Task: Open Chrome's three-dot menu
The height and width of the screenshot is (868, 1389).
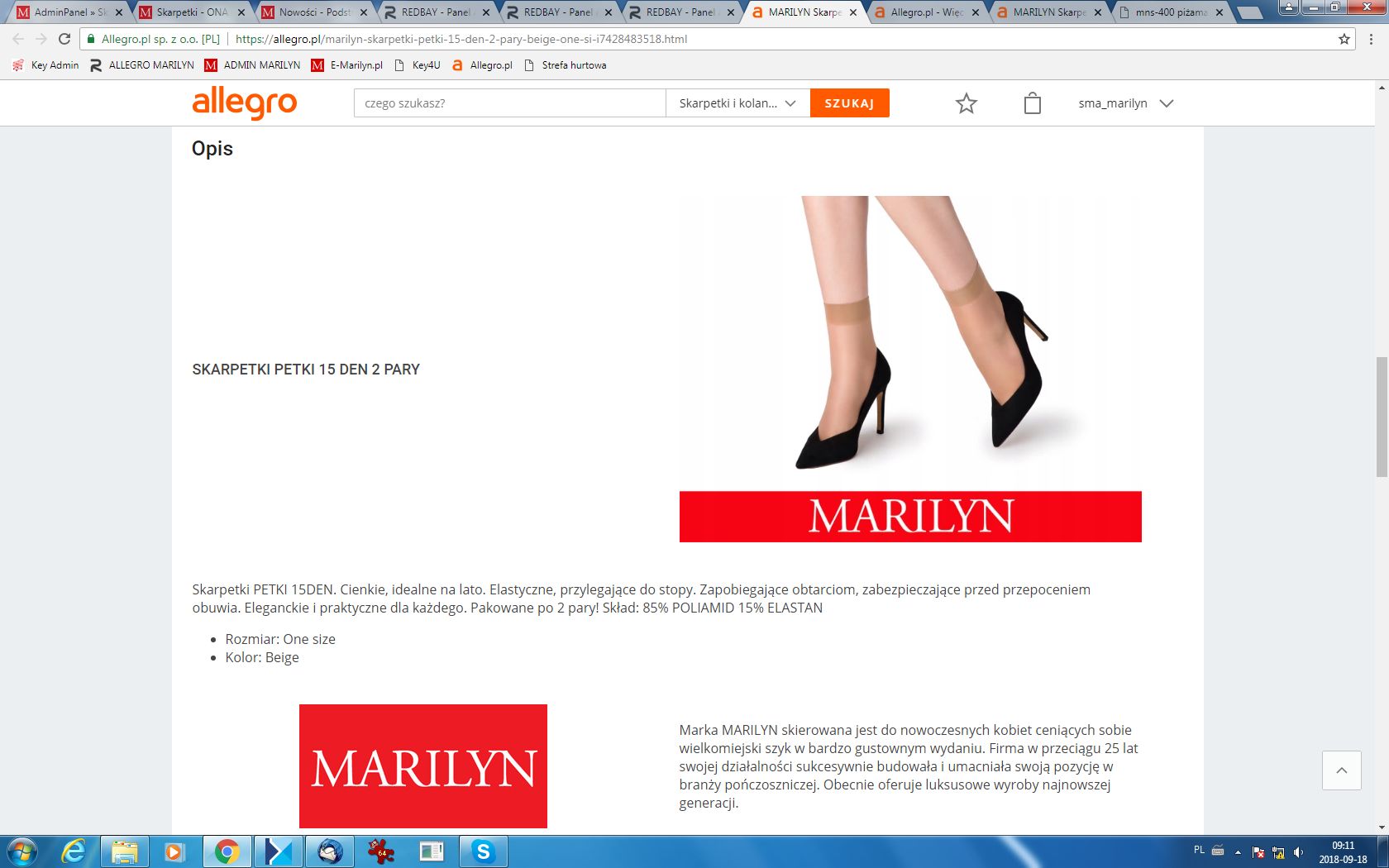Action: 1372,39
